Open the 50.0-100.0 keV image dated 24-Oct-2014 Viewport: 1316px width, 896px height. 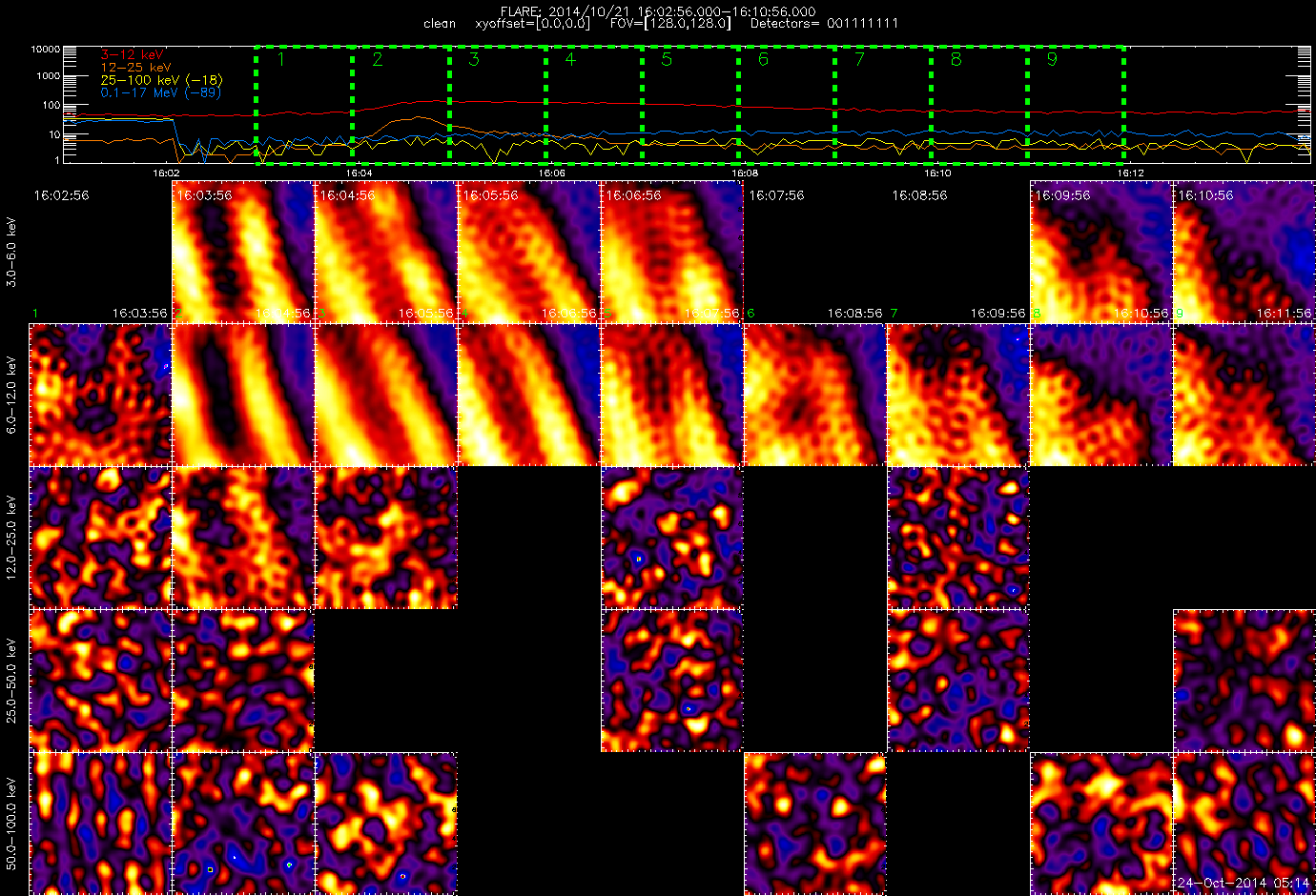[1244, 824]
